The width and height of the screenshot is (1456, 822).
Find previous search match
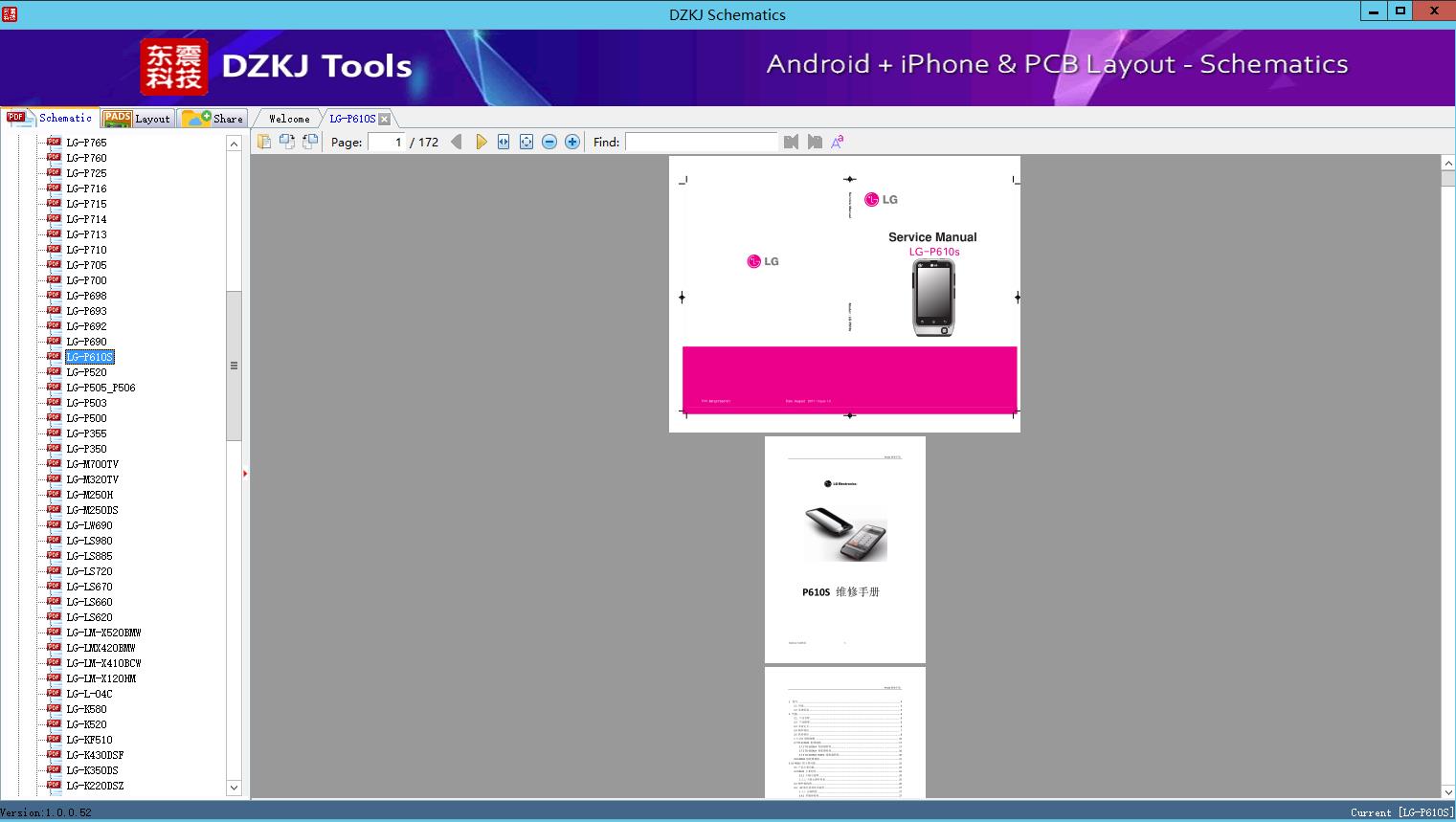[x=791, y=142]
